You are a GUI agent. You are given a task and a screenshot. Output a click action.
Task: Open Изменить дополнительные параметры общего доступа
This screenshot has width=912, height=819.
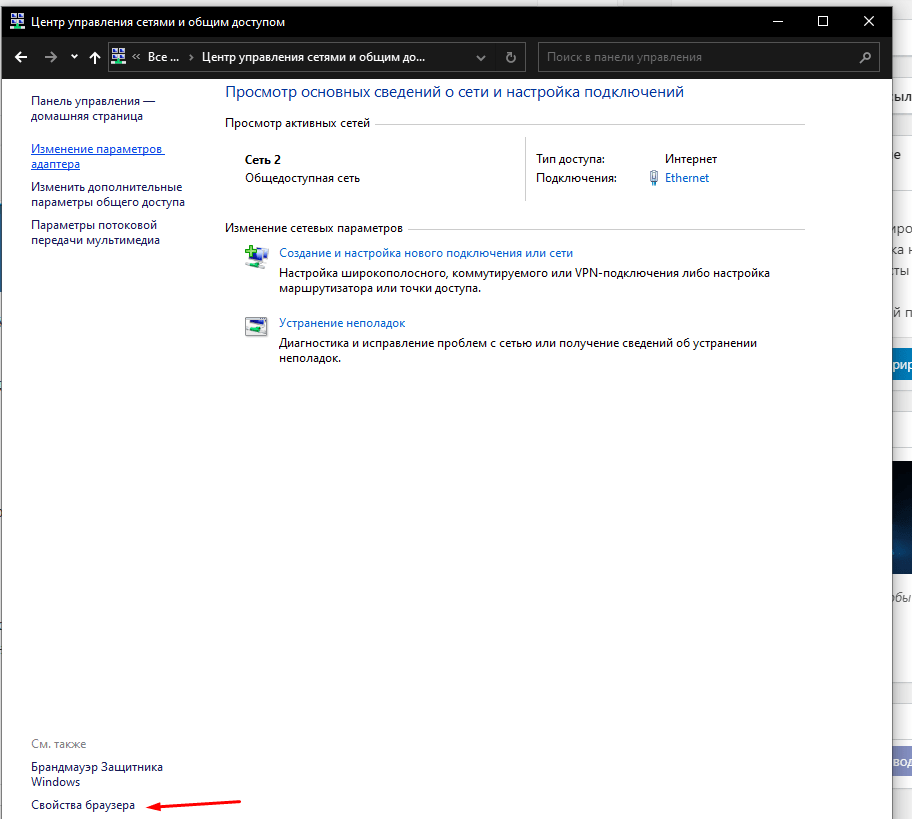[x=107, y=194]
